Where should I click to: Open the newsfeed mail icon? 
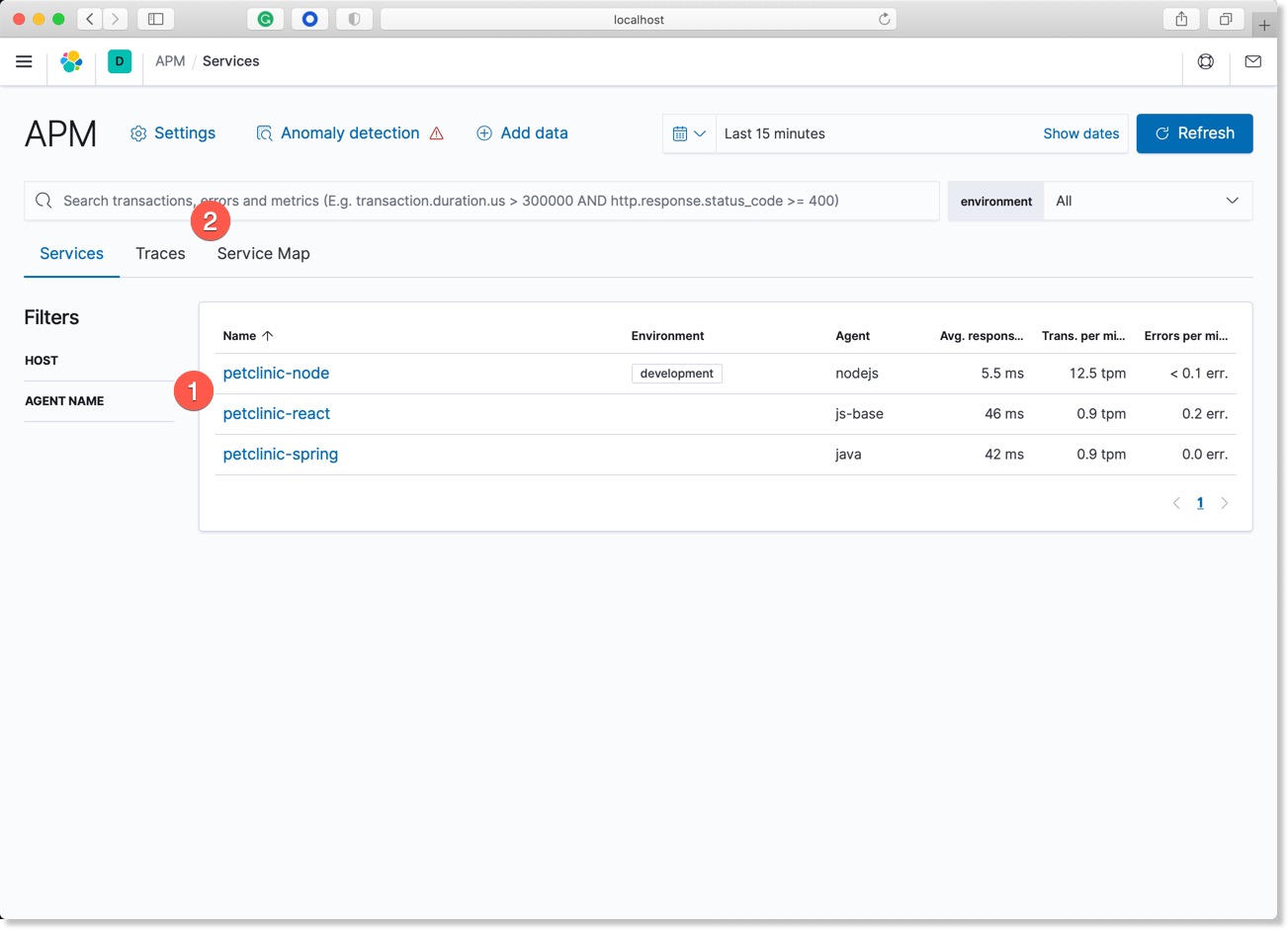tap(1253, 61)
